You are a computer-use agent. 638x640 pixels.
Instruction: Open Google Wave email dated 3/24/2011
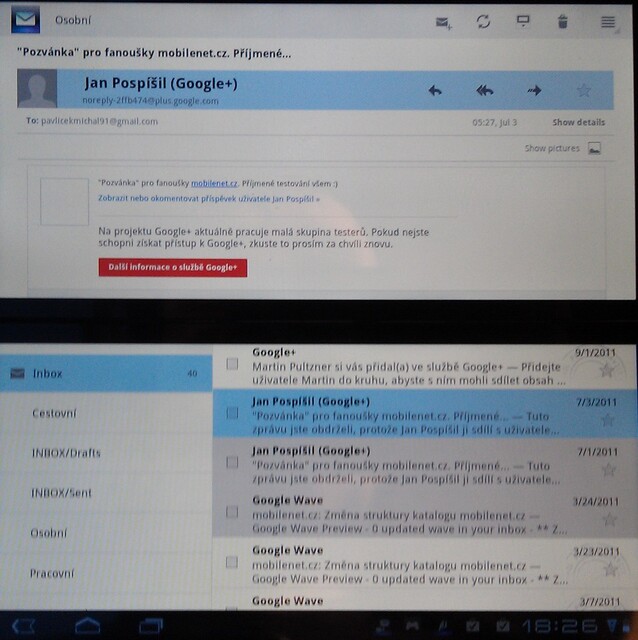pos(425,513)
